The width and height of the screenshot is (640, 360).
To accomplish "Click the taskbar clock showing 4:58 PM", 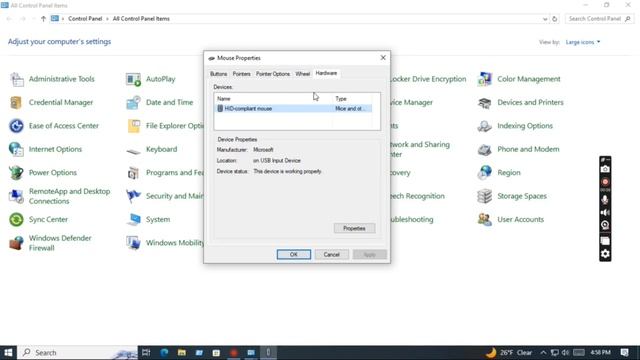I will click(x=600, y=353).
